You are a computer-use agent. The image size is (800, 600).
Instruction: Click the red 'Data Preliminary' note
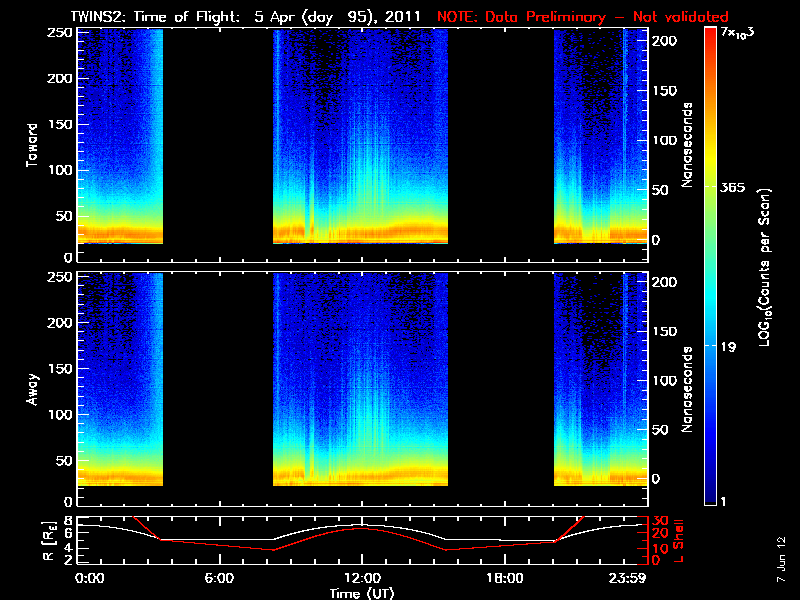[x=582, y=17]
